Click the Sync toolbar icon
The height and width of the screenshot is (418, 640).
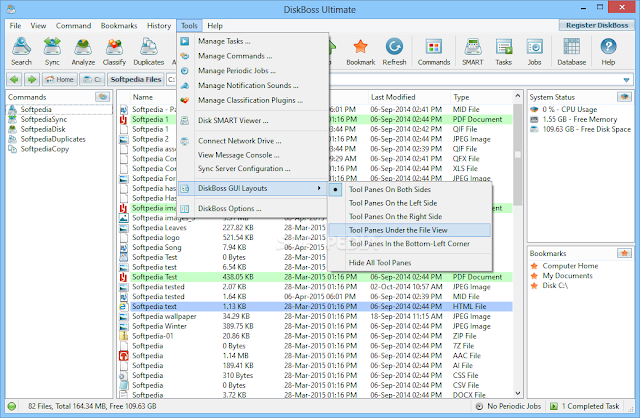click(52, 51)
